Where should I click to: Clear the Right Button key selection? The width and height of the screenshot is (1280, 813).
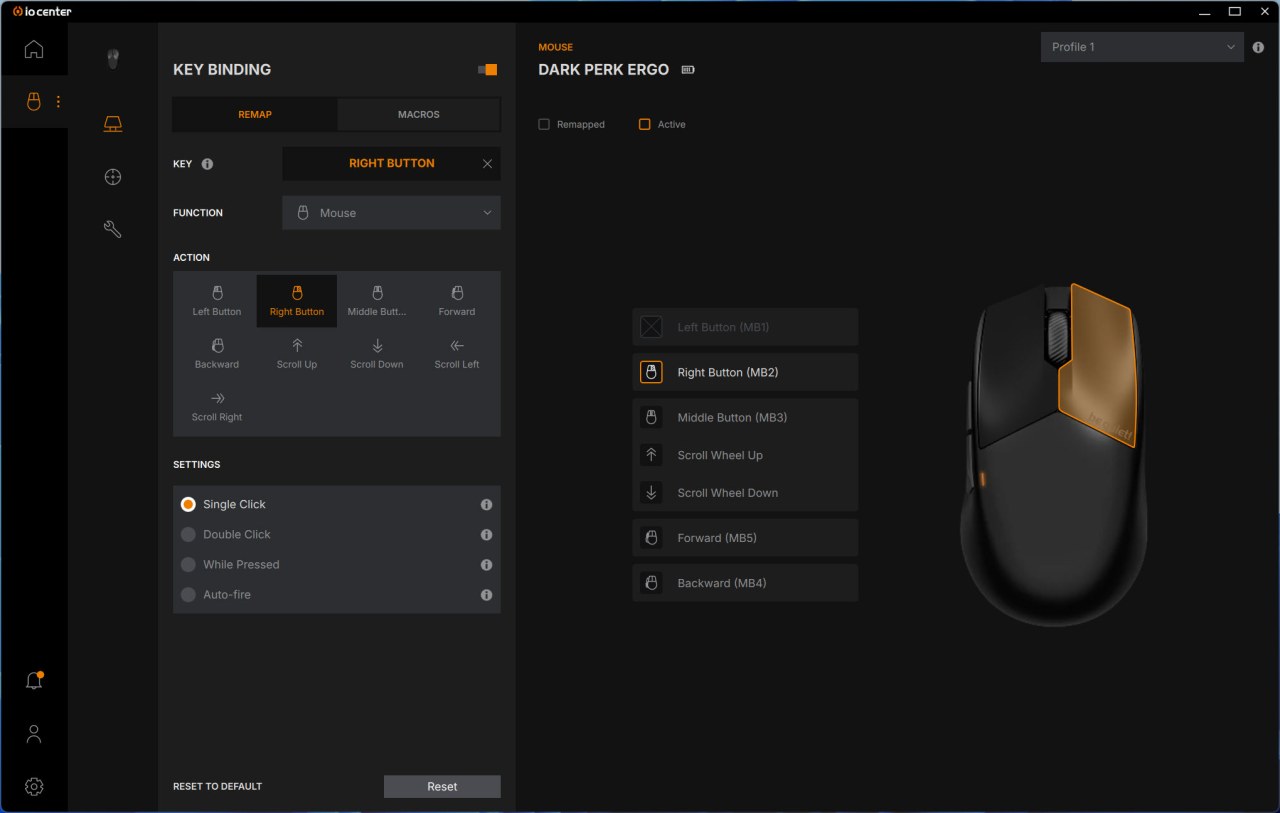pos(487,164)
